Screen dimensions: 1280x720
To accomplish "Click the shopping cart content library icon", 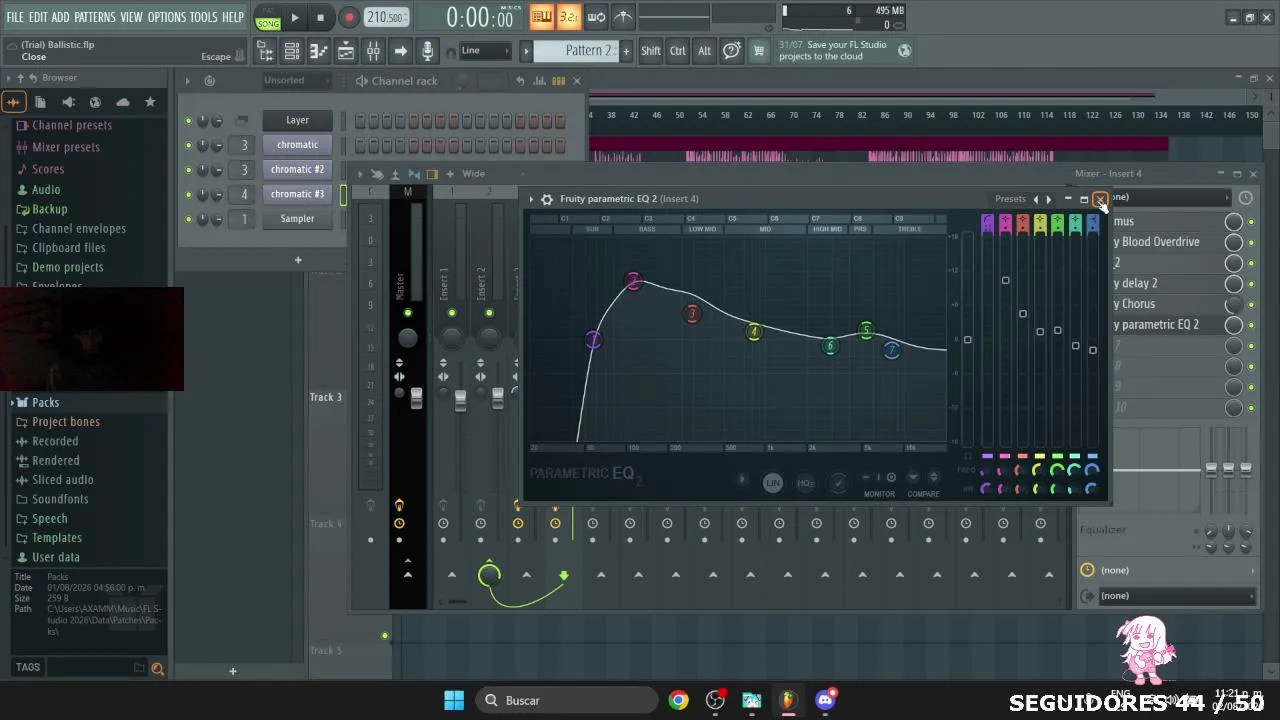I will (758, 51).
